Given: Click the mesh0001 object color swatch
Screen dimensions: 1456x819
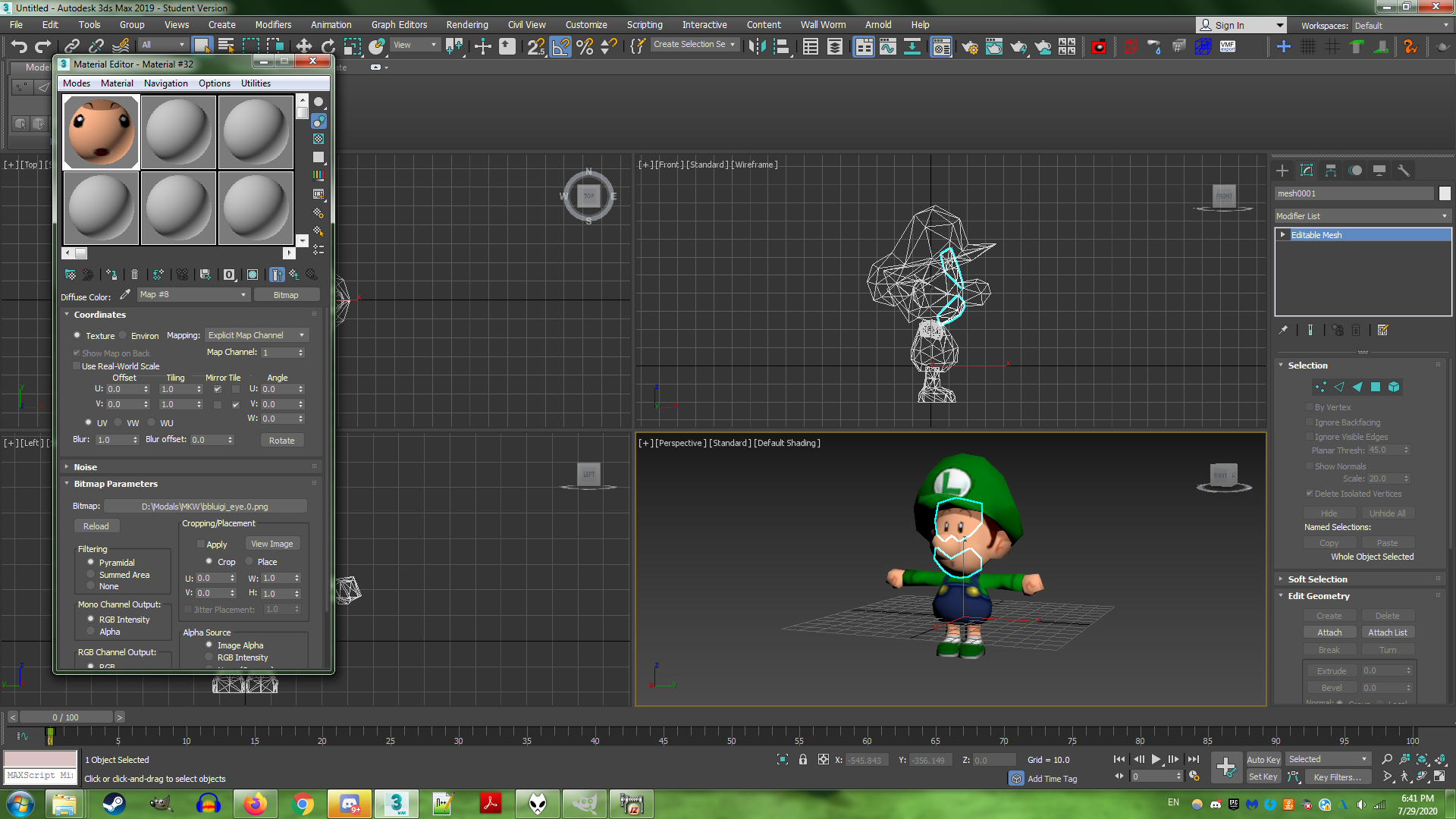Looking at the screenshot, I should (1445, 193).
